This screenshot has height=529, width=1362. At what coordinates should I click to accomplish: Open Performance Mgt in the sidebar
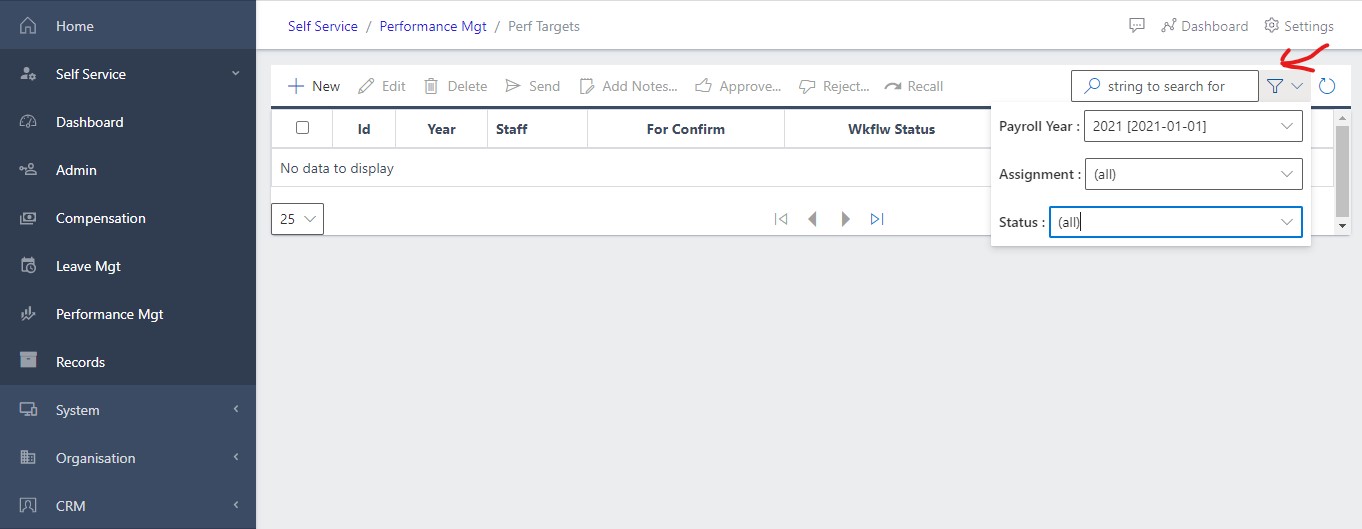point(128,314)
